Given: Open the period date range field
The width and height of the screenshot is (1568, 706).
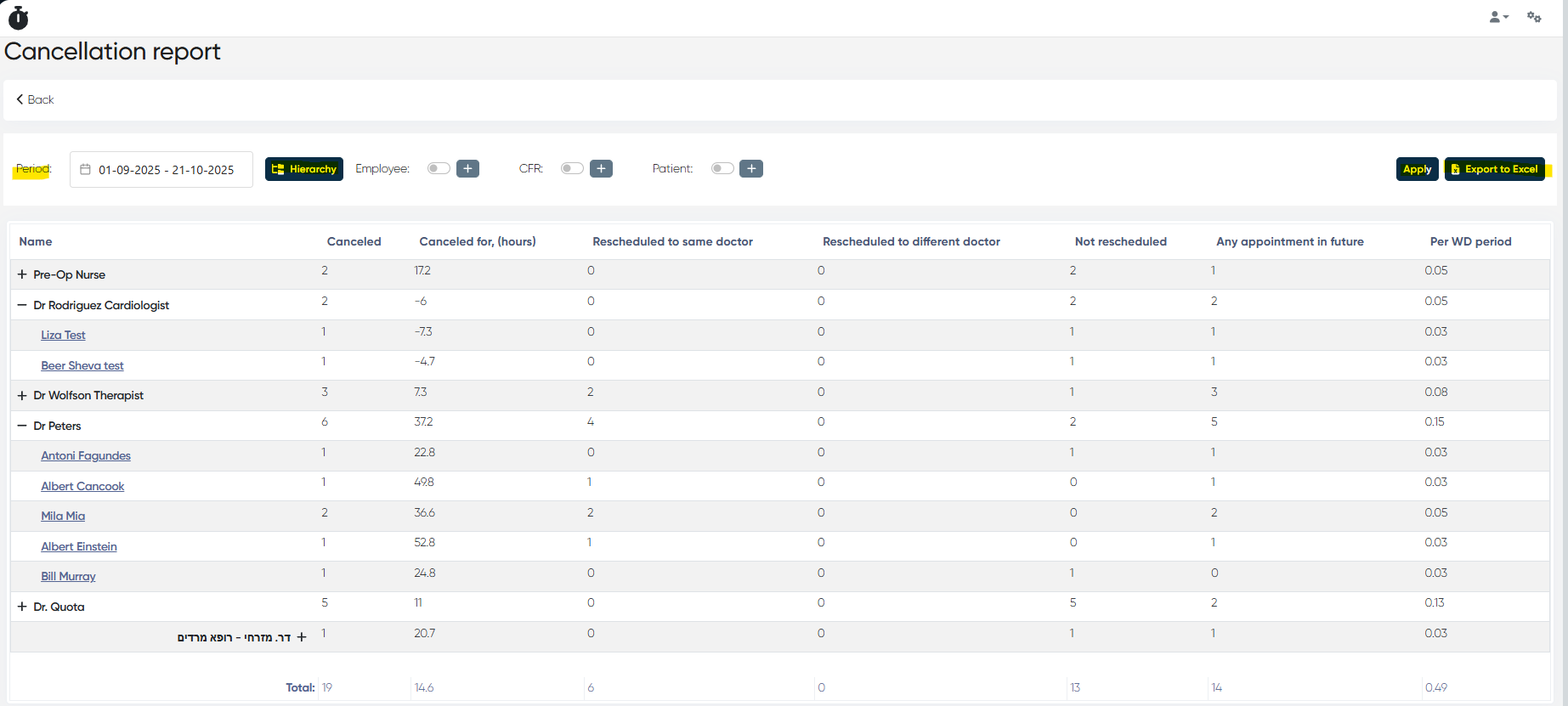Looking at the screenshot, I should click(166, 170).
